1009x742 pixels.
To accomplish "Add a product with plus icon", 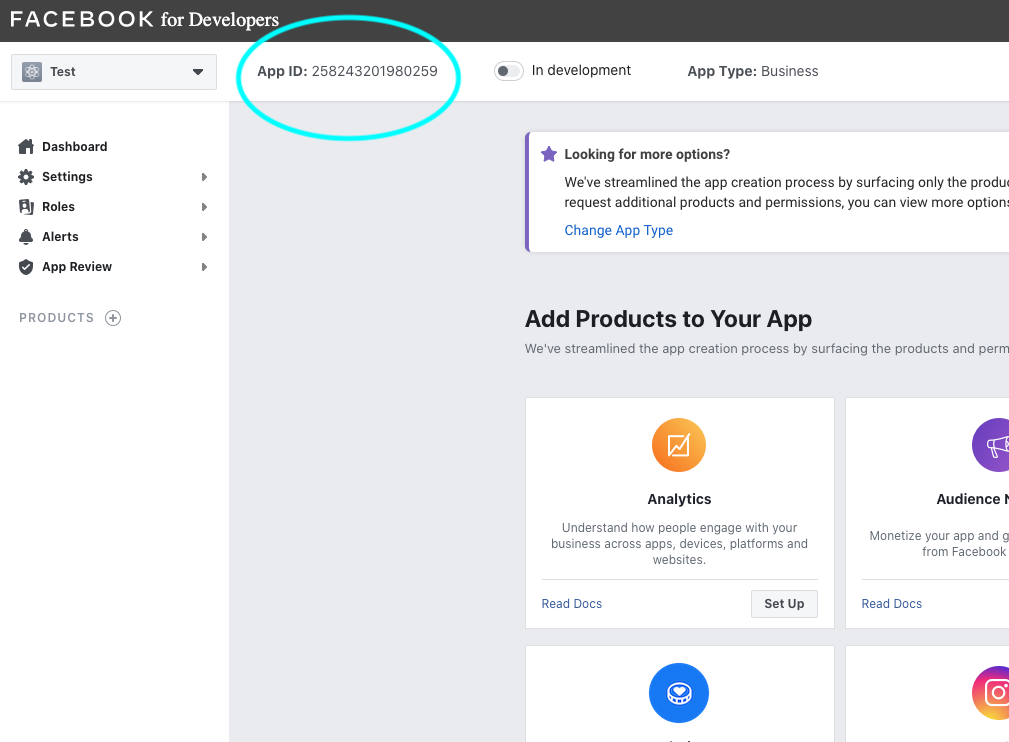I will pos(113,318).
